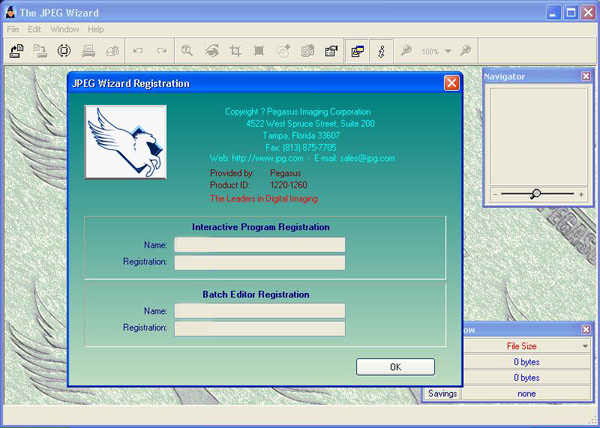This screenshot has height=428, width=600.
Task: Click the Interactive Program Name field
Action: 259,245
